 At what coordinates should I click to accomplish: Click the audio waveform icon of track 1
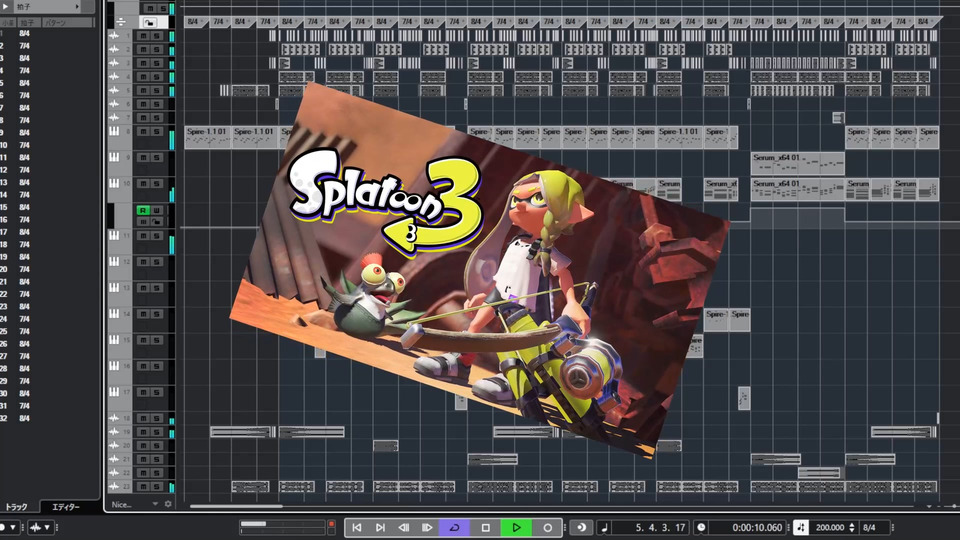click(114, 36)
